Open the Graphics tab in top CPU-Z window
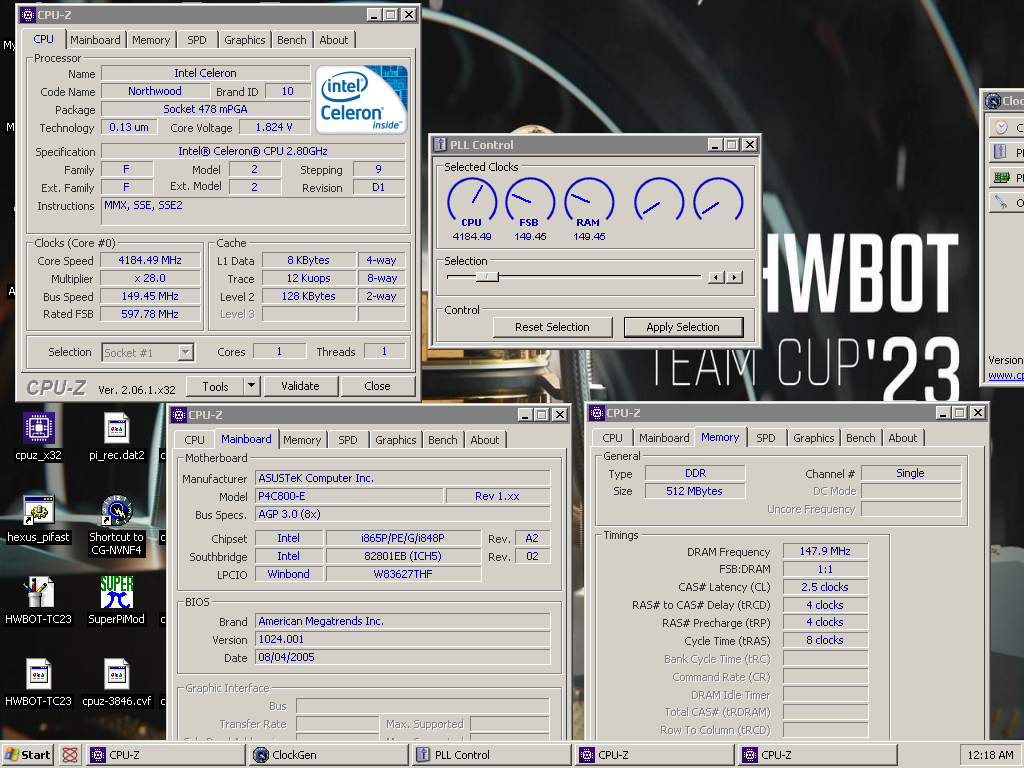Viewport: 1024px width, 768px height. coord(245,40)
